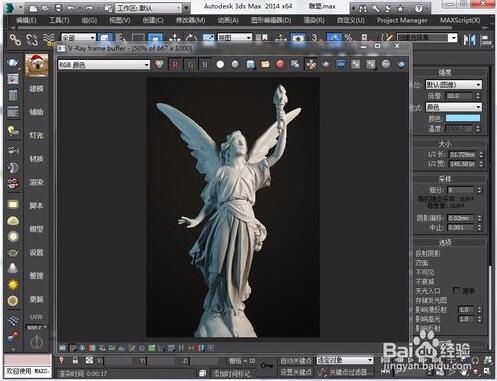This screenshot has height=381, width=497.
Task: Open the selection filter 全部 dropdown
Action: pos(78,38)
